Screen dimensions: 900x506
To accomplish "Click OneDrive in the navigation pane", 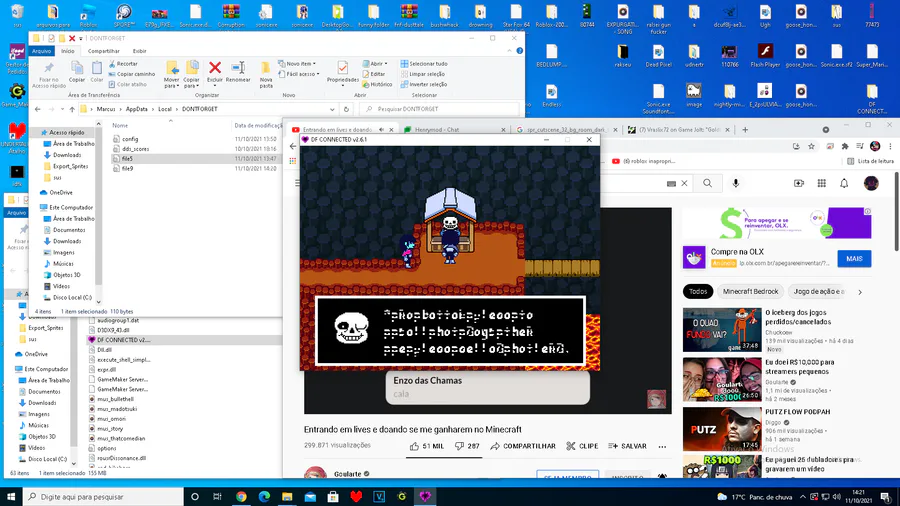I will [x=60, y=193].
